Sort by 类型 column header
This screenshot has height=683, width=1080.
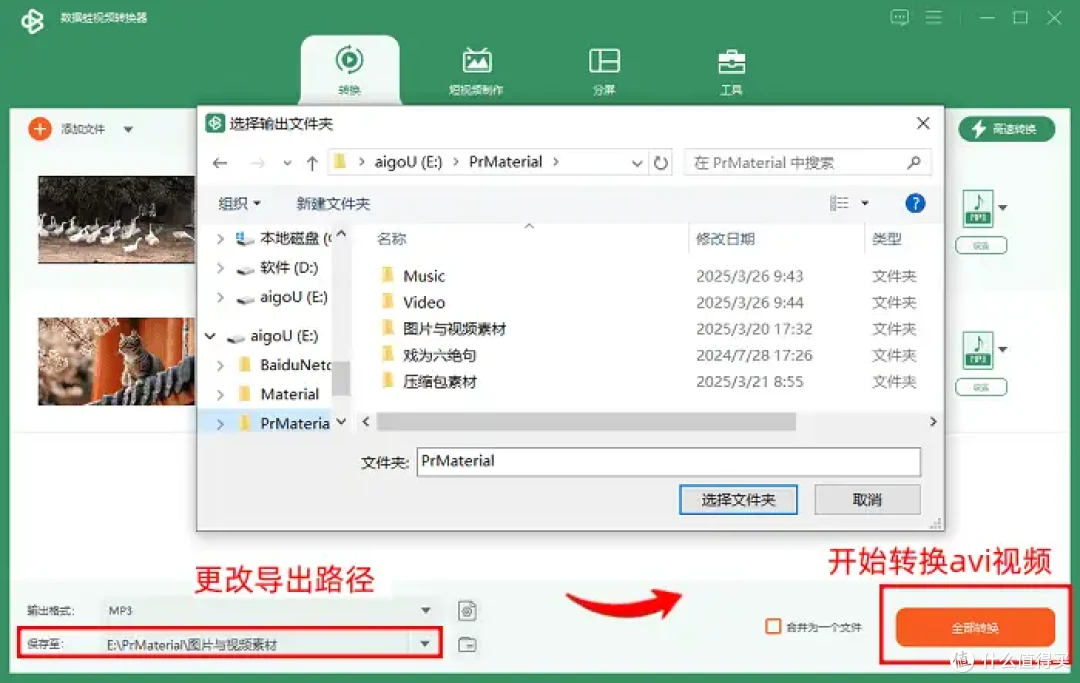pyautogui.click(x=886, y=239)
